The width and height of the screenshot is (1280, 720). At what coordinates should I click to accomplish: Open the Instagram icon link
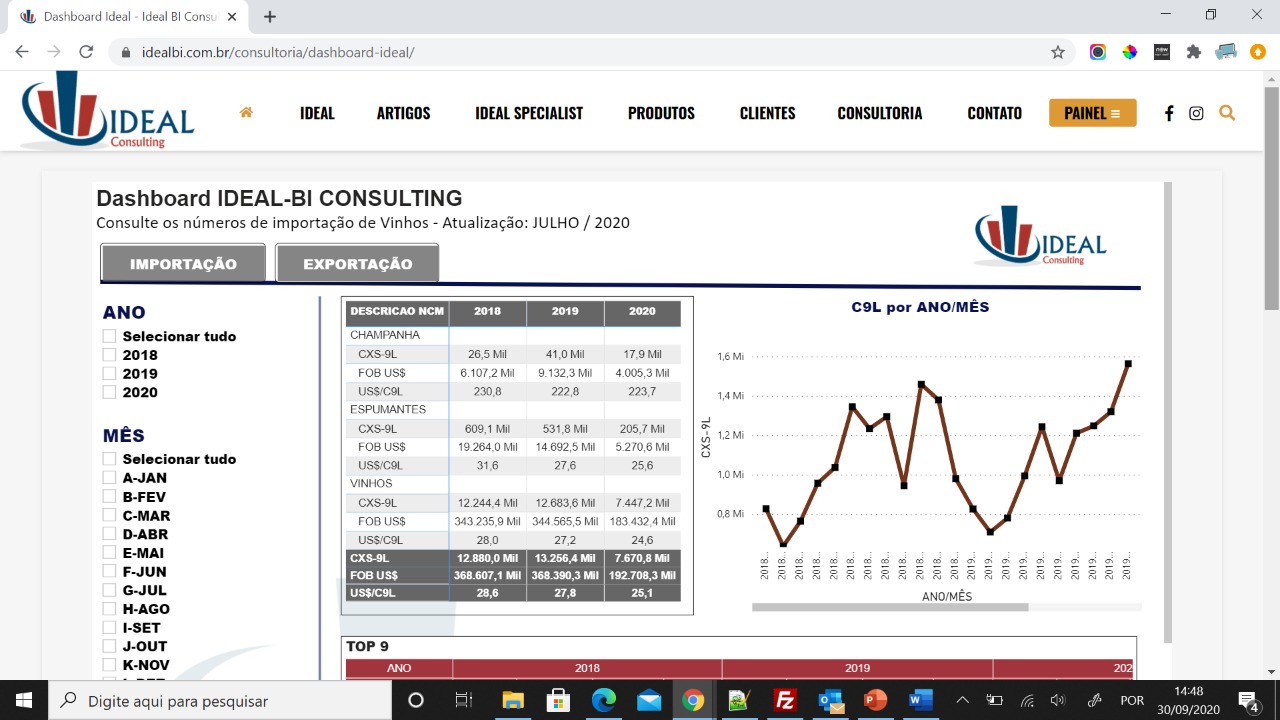[x=1196, y=113]
